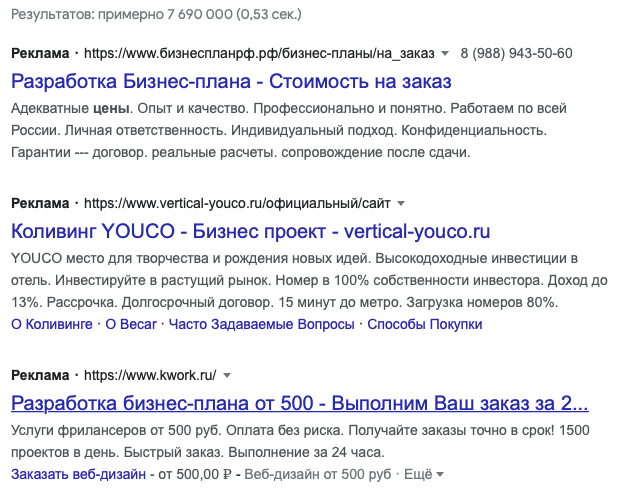Click phone number 8 (988) 943-50-60
The image size is (622, 493).
coord(516,53)
